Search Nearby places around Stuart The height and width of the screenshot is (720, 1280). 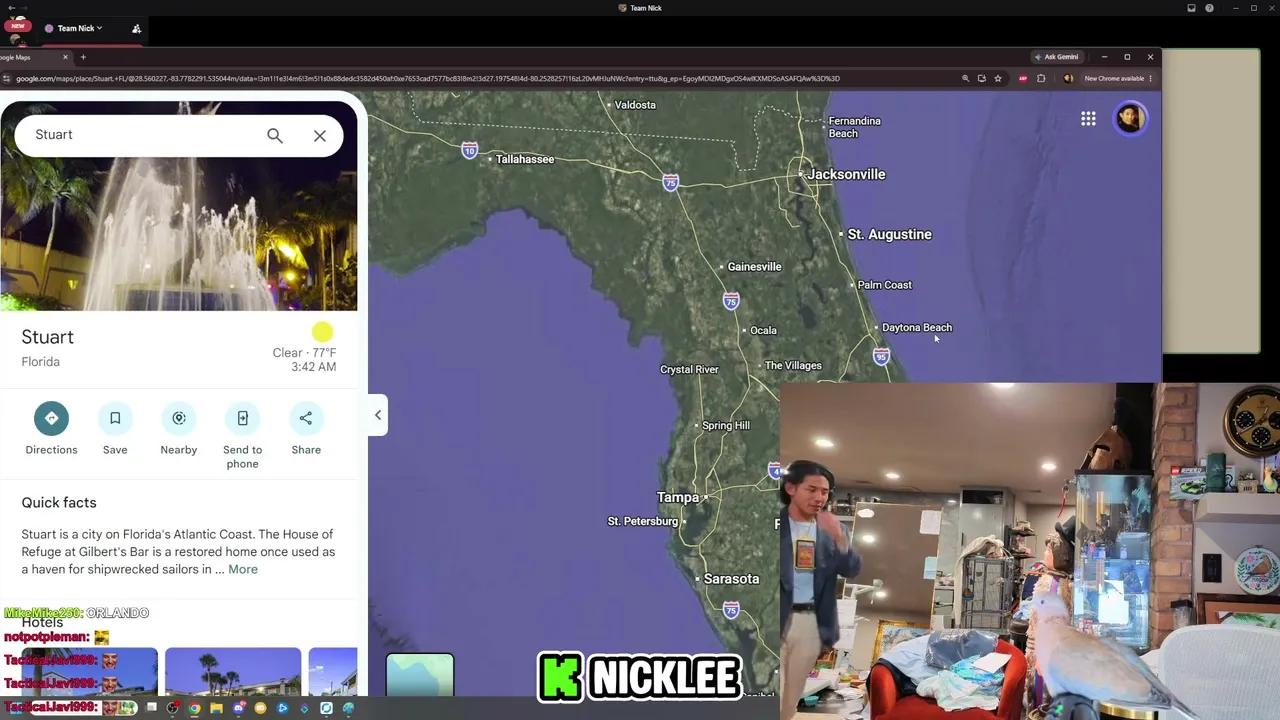[179, 430]
